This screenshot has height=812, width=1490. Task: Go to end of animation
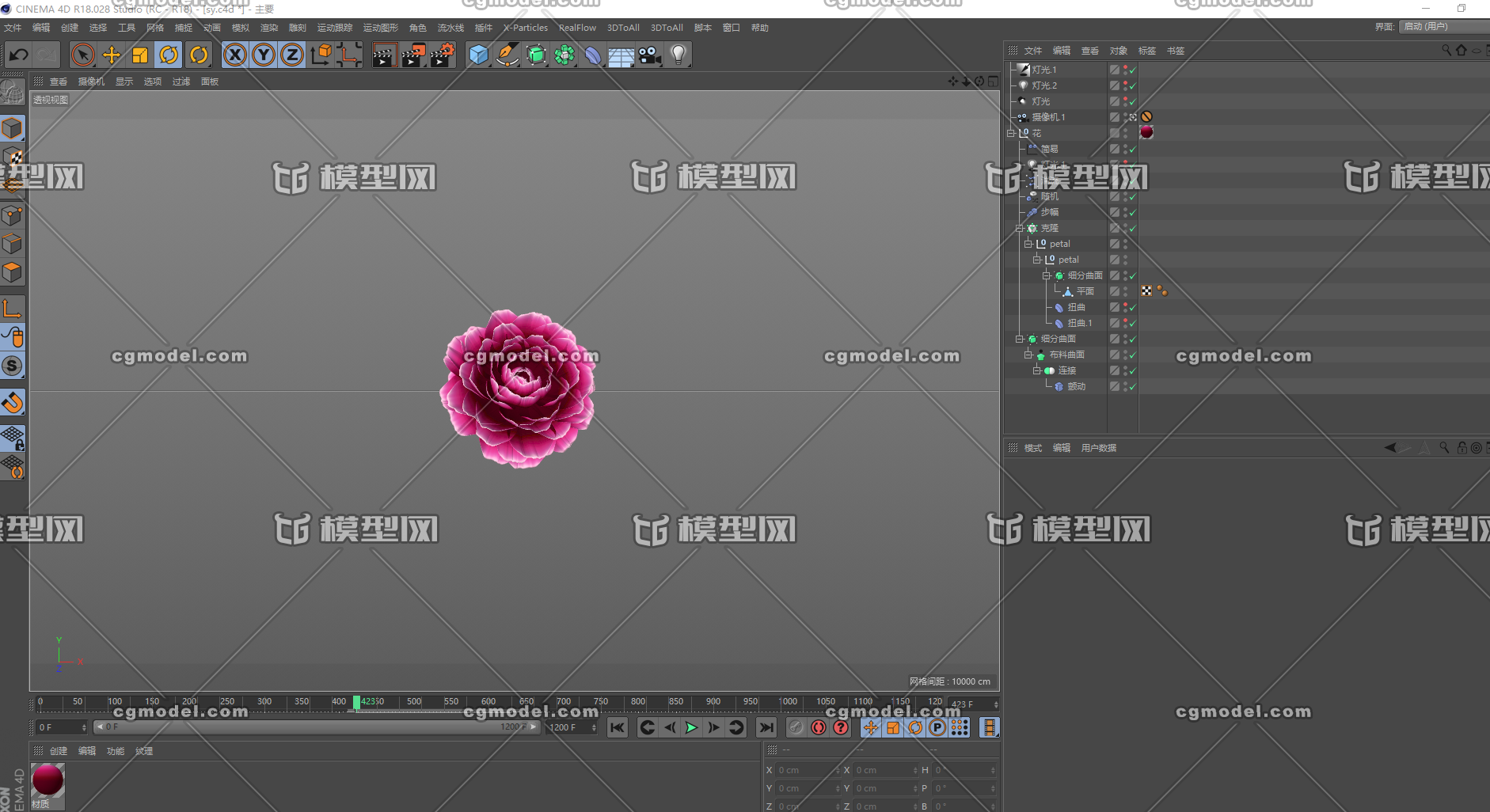(x=766, y=727)
